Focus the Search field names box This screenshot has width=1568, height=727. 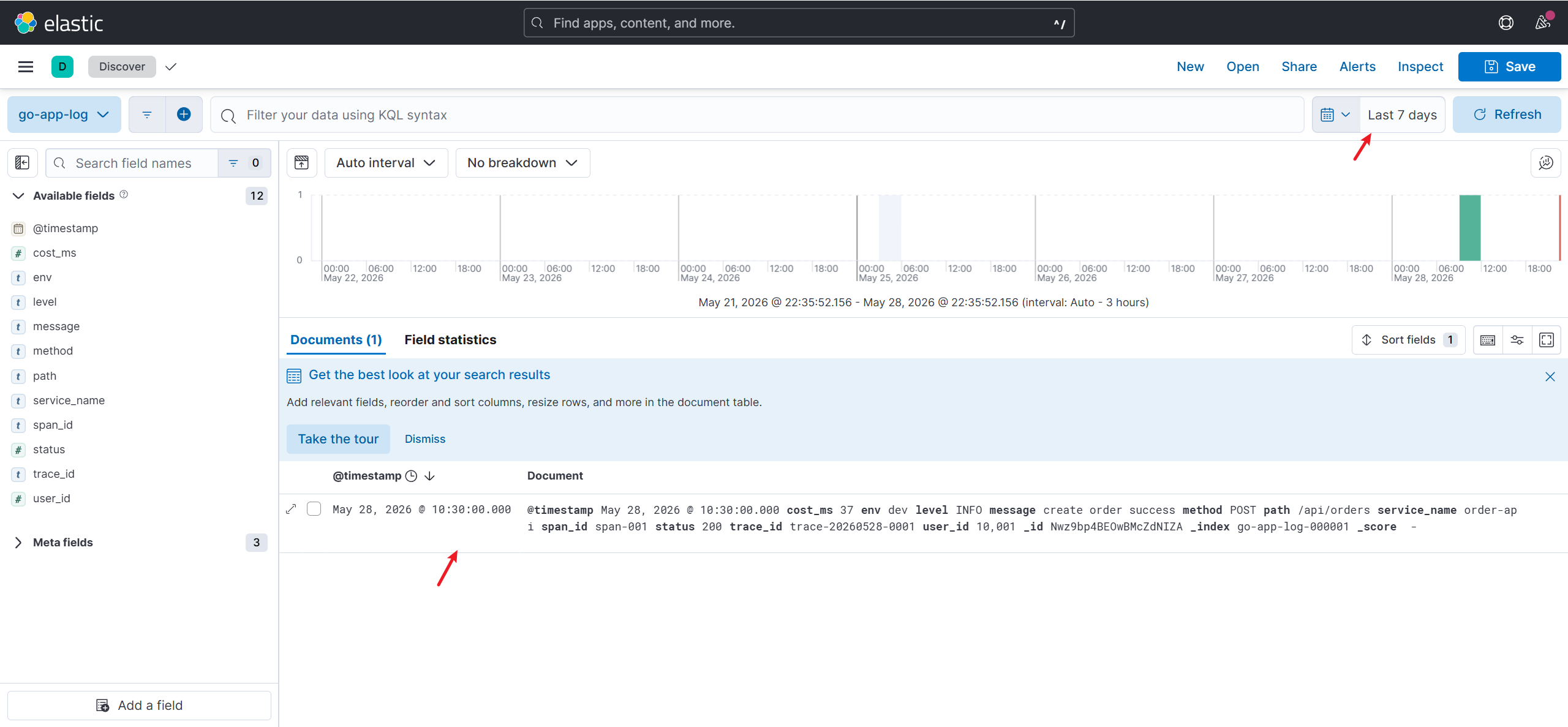pos(132,163)
